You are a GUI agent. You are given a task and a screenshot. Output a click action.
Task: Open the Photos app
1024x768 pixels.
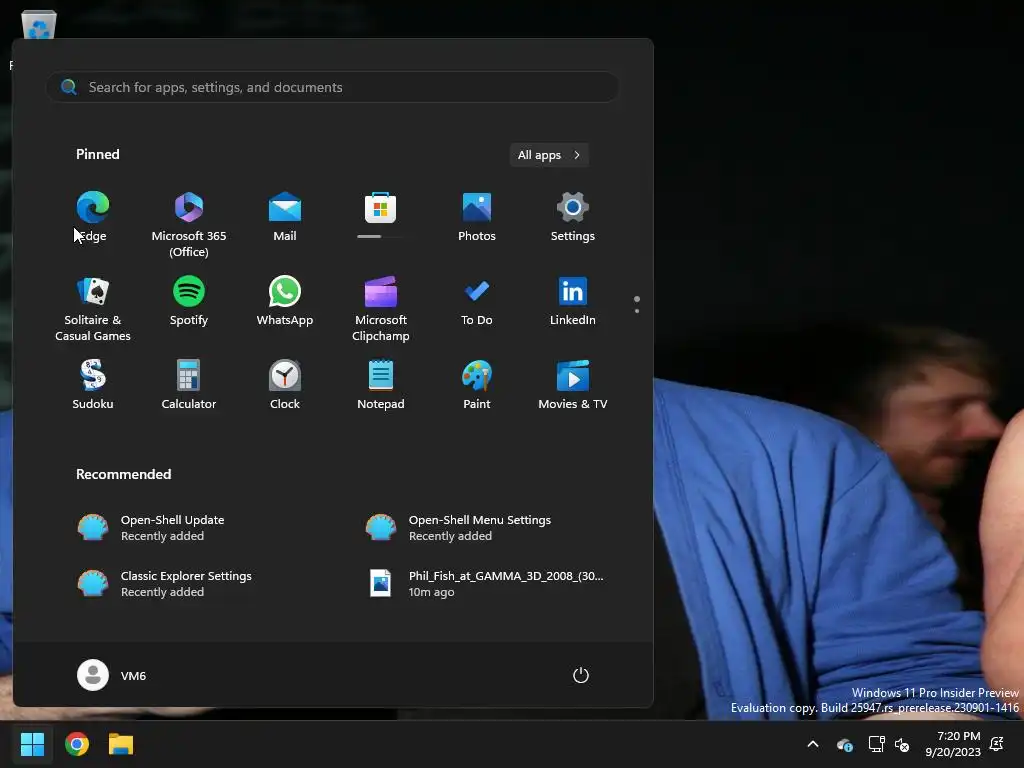(x=477, y=217)
